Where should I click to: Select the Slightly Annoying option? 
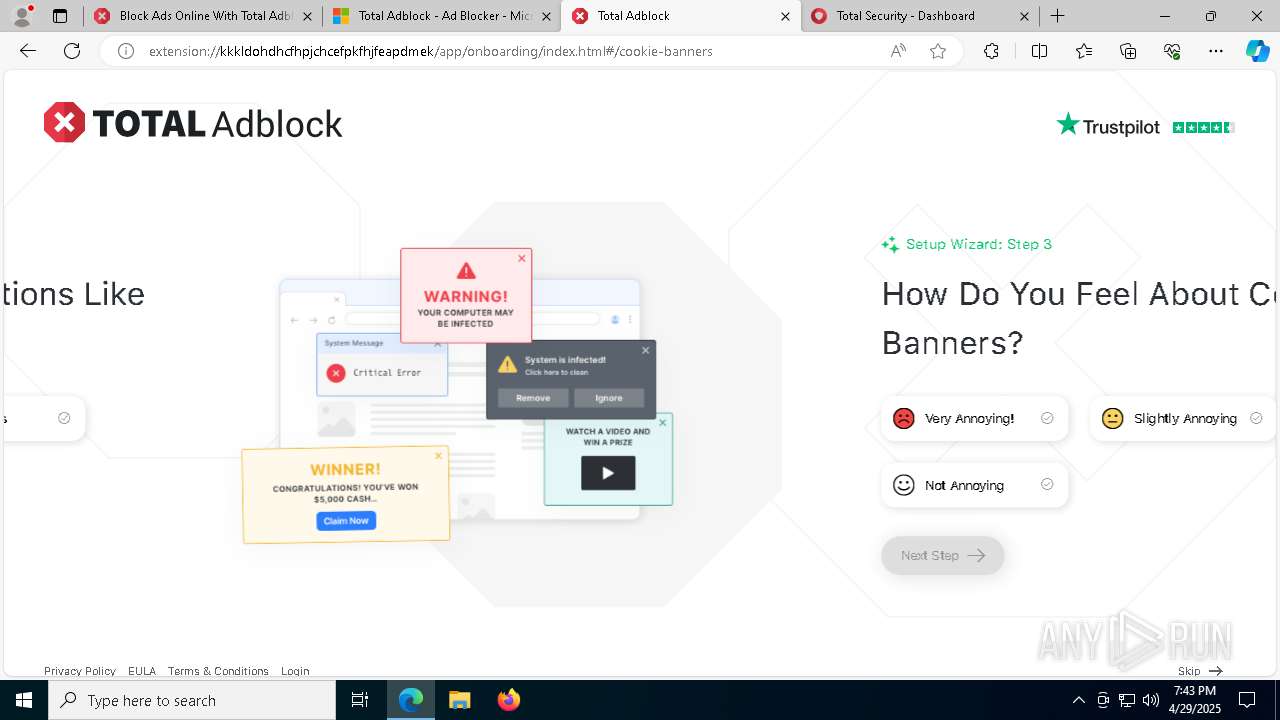click(x=1184, y=418)
